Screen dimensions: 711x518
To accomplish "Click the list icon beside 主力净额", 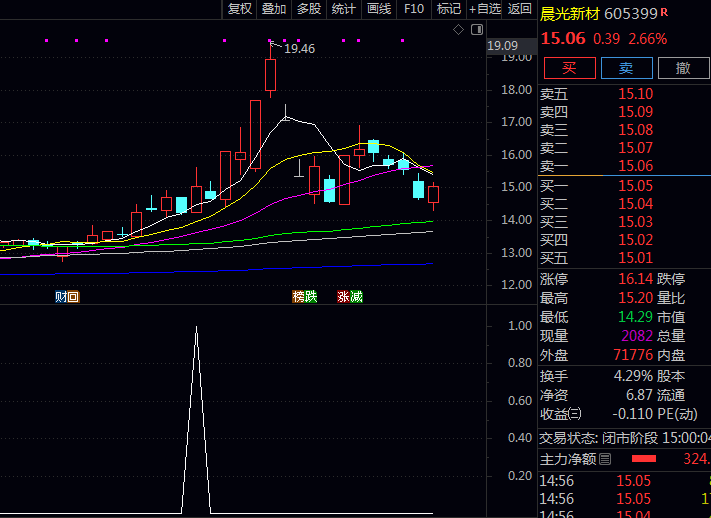I will [x=605, y=459].
